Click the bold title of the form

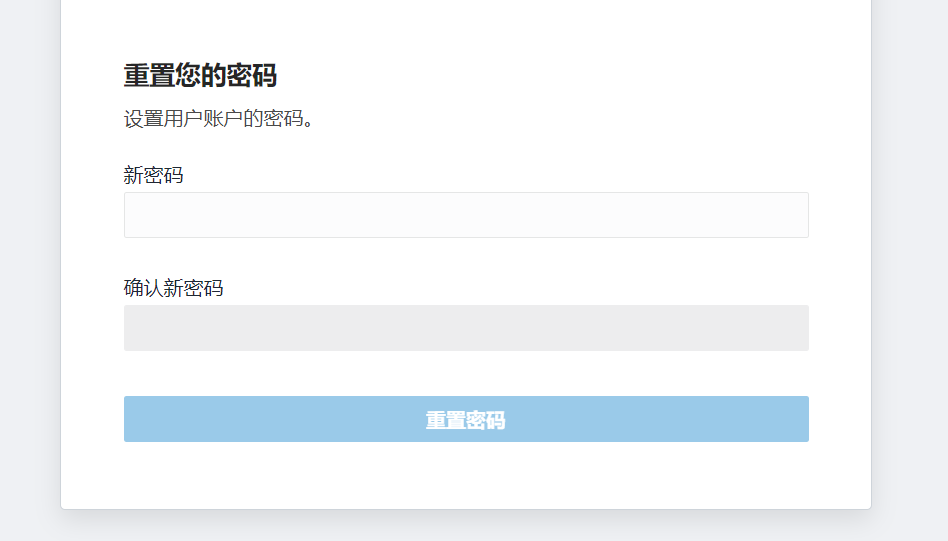[200, 76]
